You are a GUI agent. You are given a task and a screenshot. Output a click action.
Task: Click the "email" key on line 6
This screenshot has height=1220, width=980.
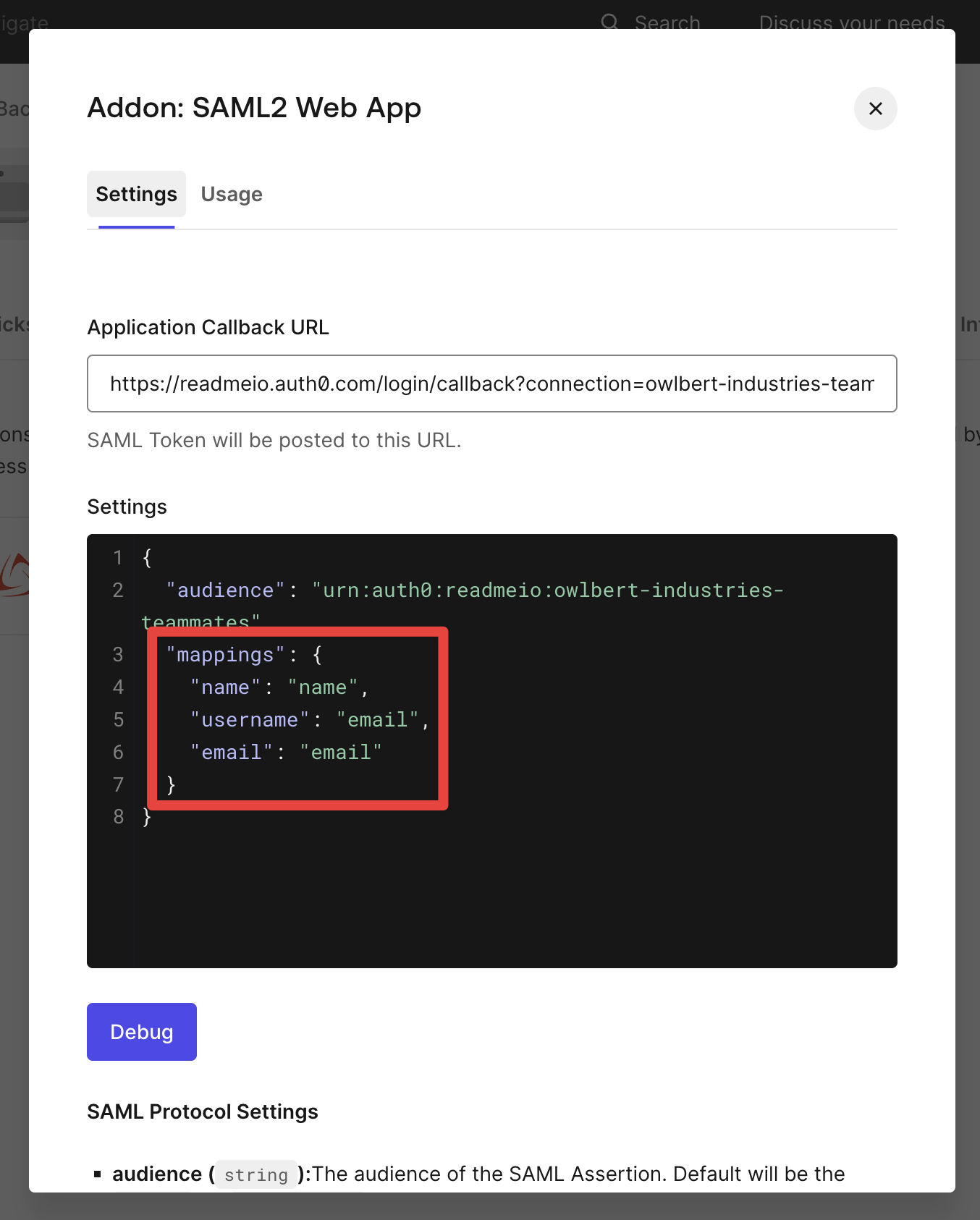point(232,753)
